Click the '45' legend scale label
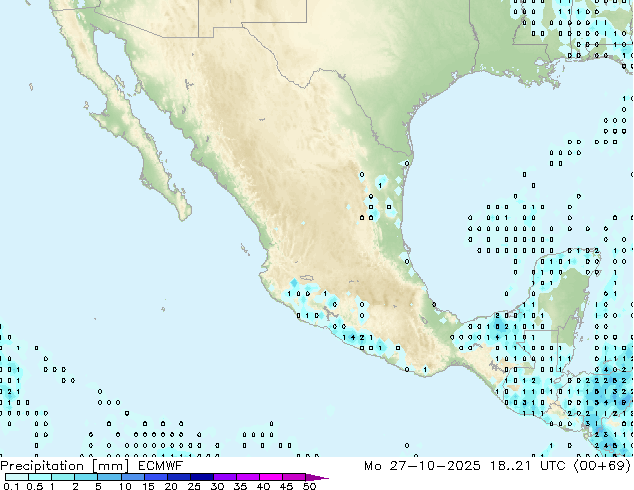 point(286,486)
